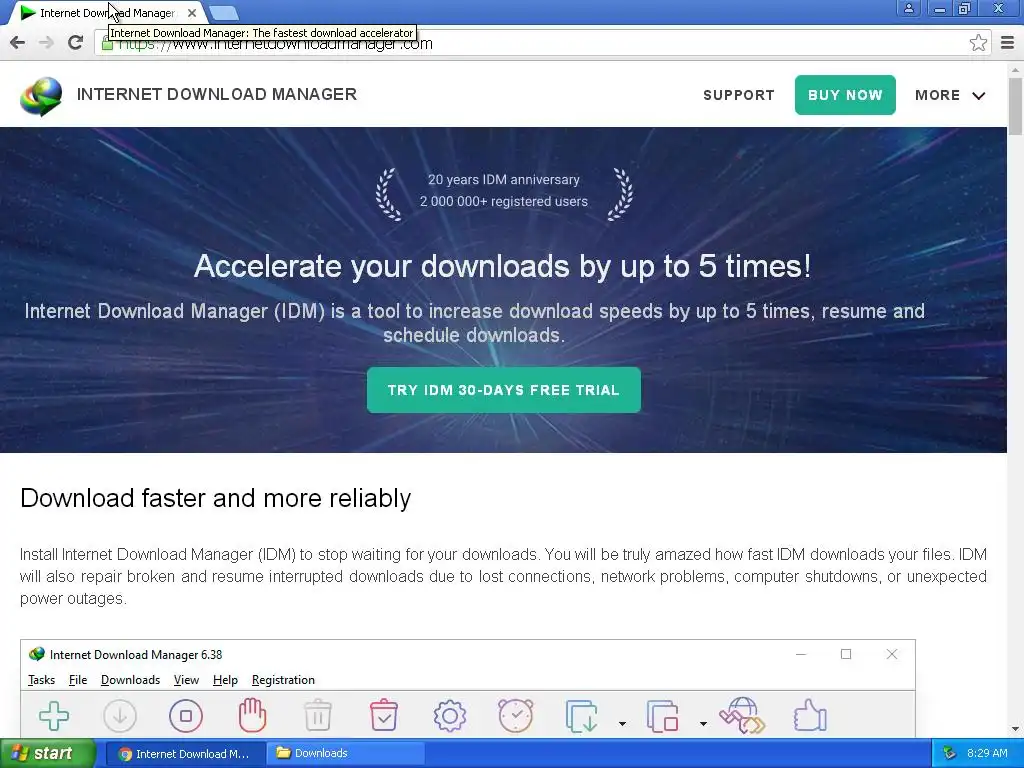Reload the page with refresh icon
The image size is (1024, 768).
75,43
